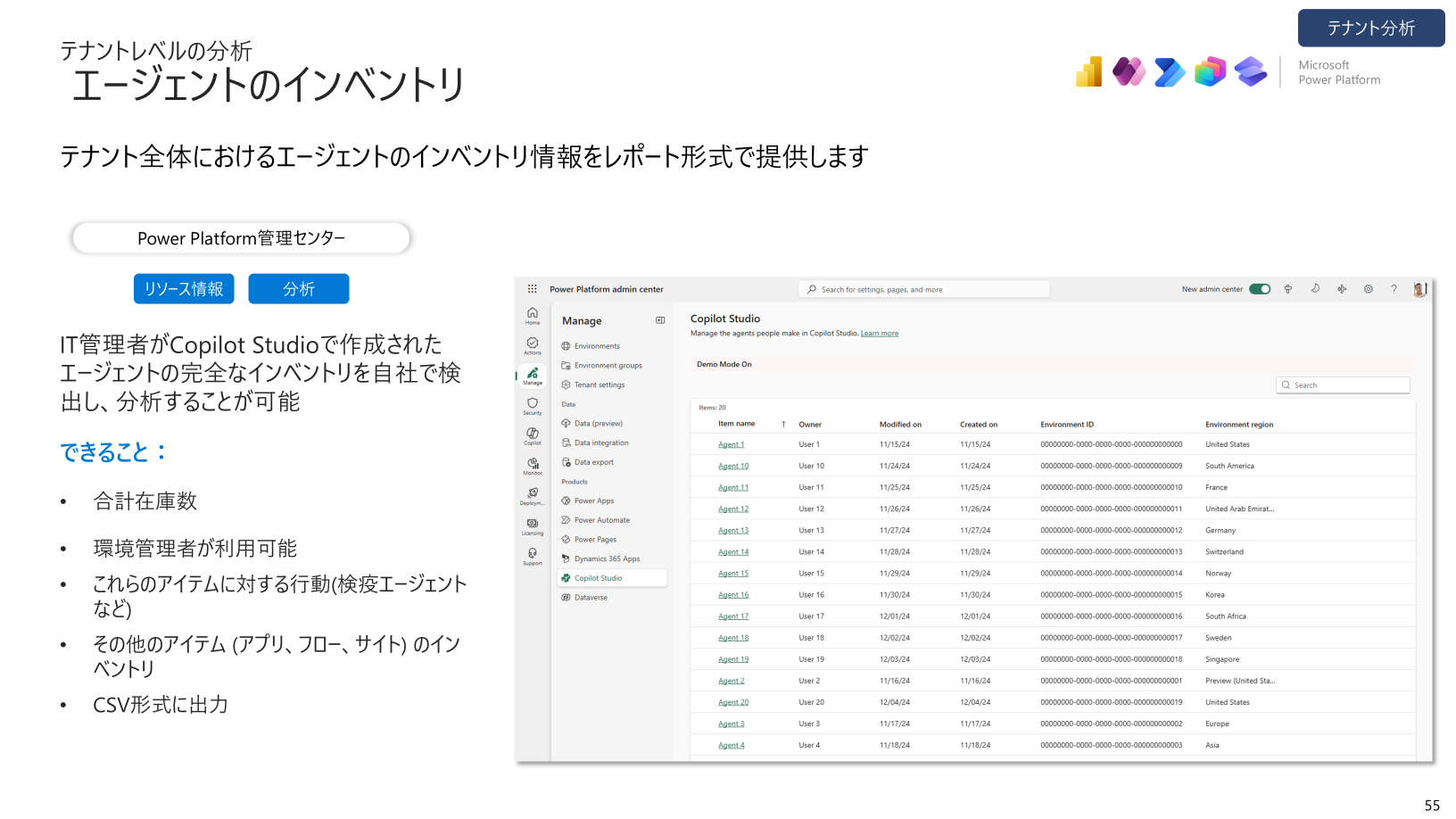Go to Home in the left rail

point(533,316)
